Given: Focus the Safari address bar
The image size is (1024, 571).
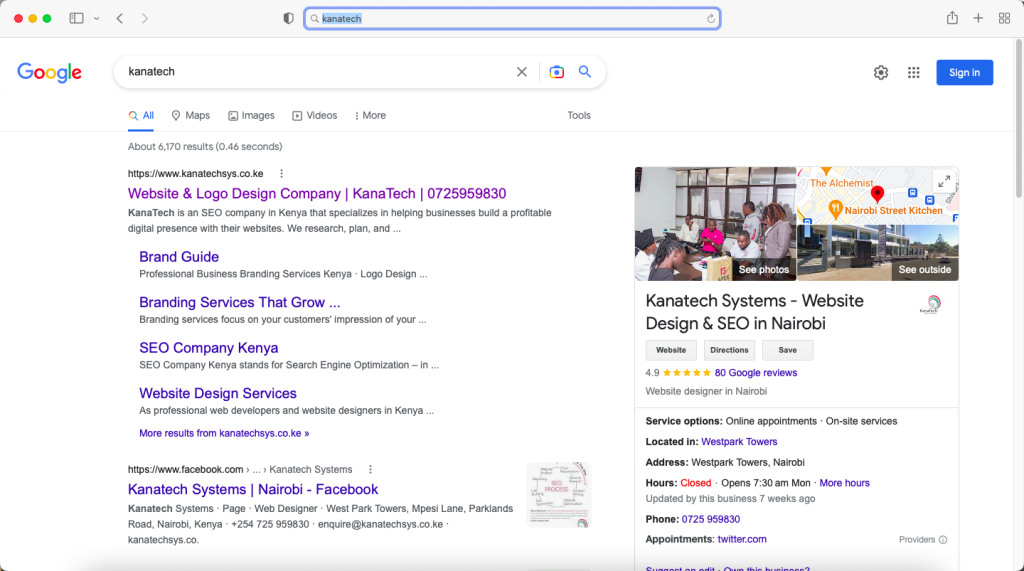Looking at the screenshot, I should pos(512,18).
